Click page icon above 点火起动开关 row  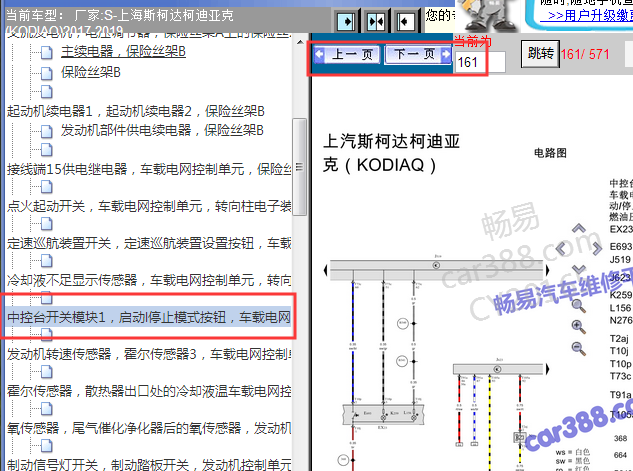click(47, 186)
